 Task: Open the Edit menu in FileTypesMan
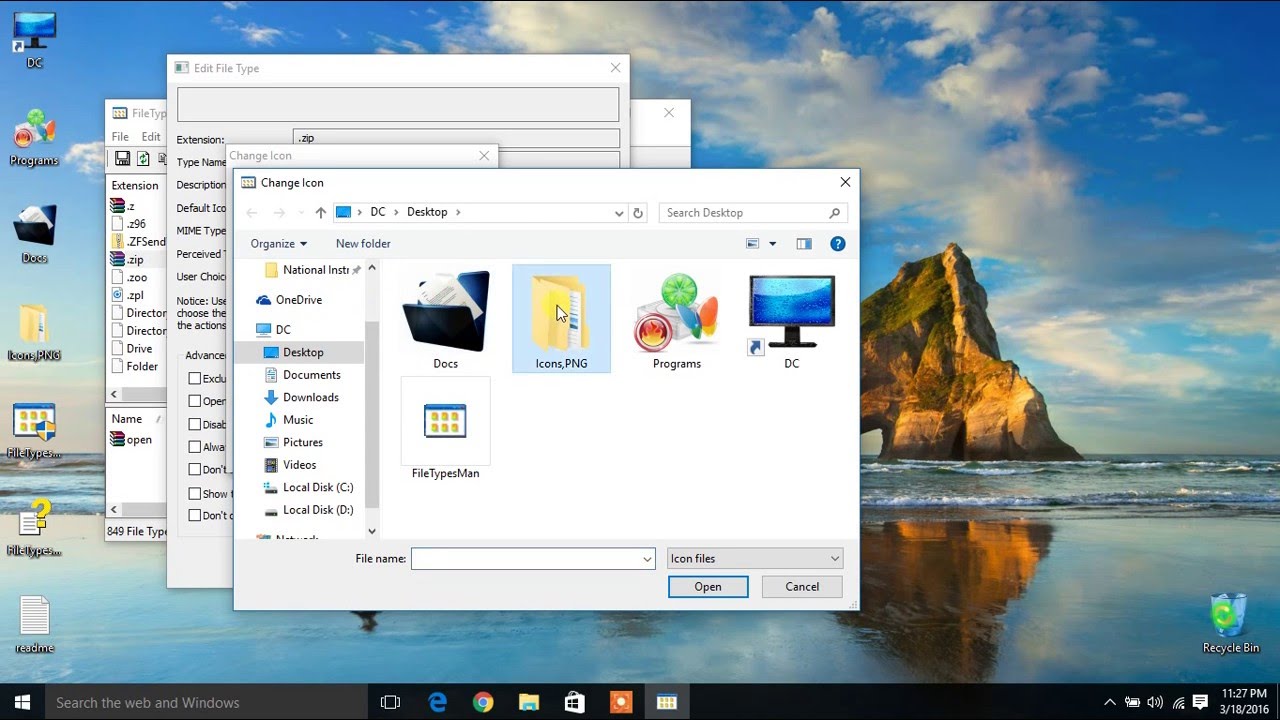[x=150, y=136]
